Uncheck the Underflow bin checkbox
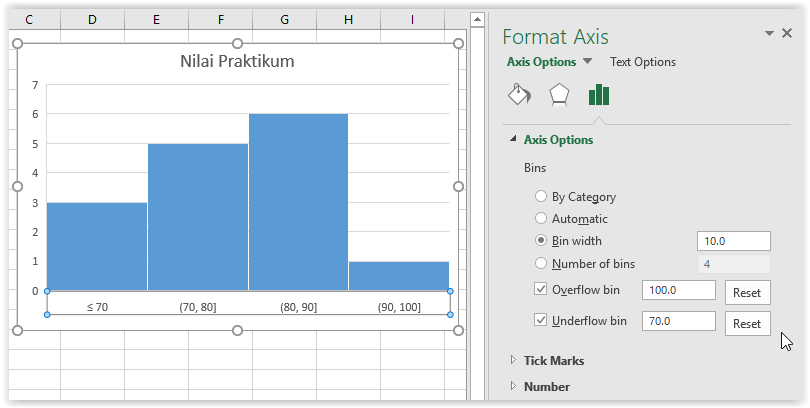 tap(540, 320)
